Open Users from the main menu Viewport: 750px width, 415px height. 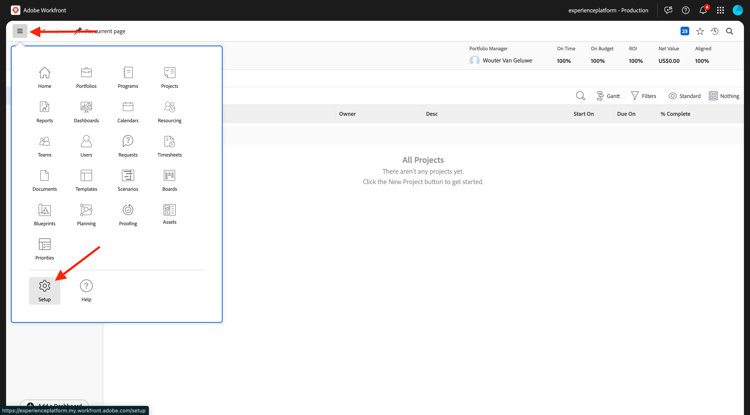86,146
